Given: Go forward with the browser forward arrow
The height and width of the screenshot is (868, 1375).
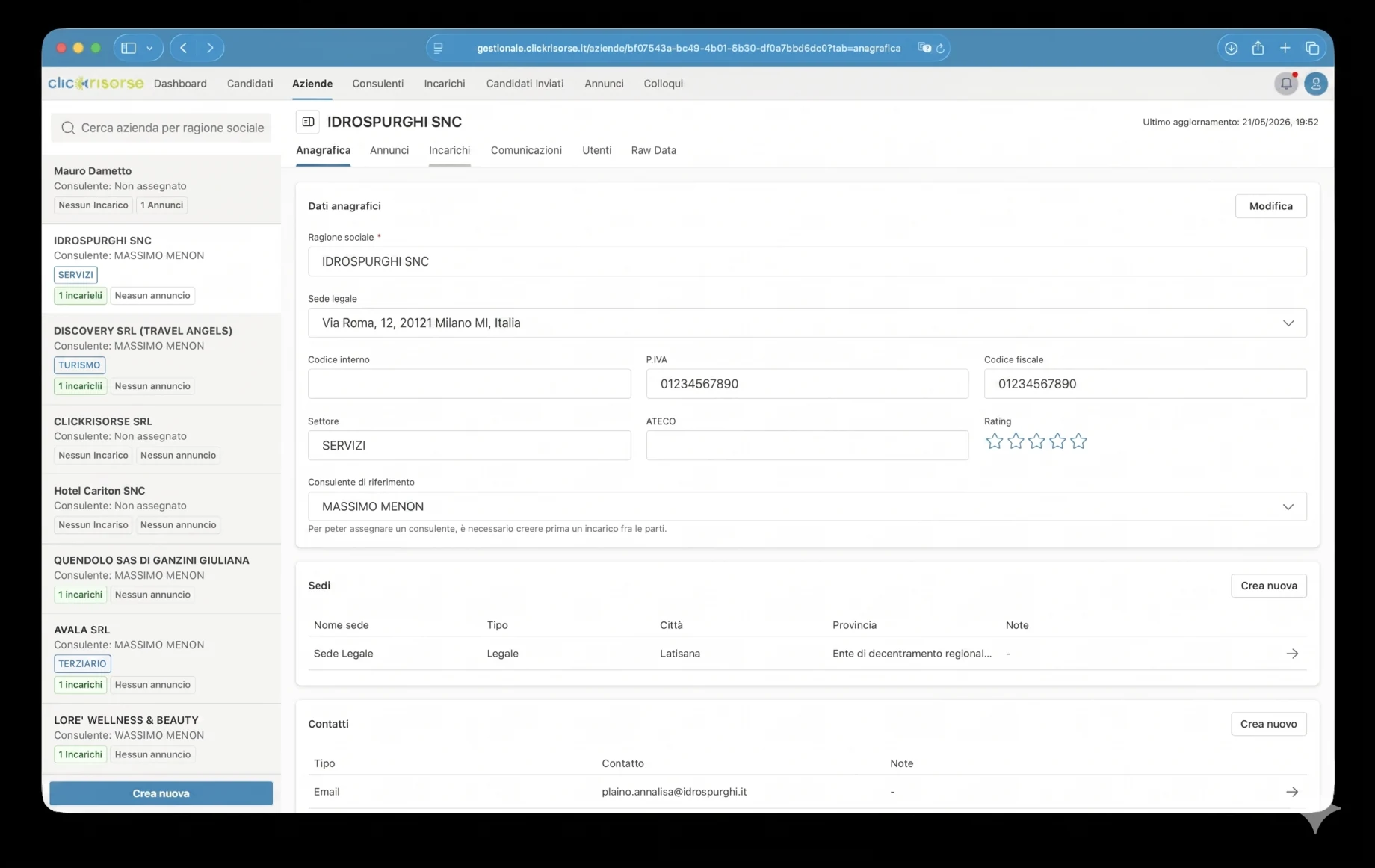Looking at the screenshot, I should point(210,48).
